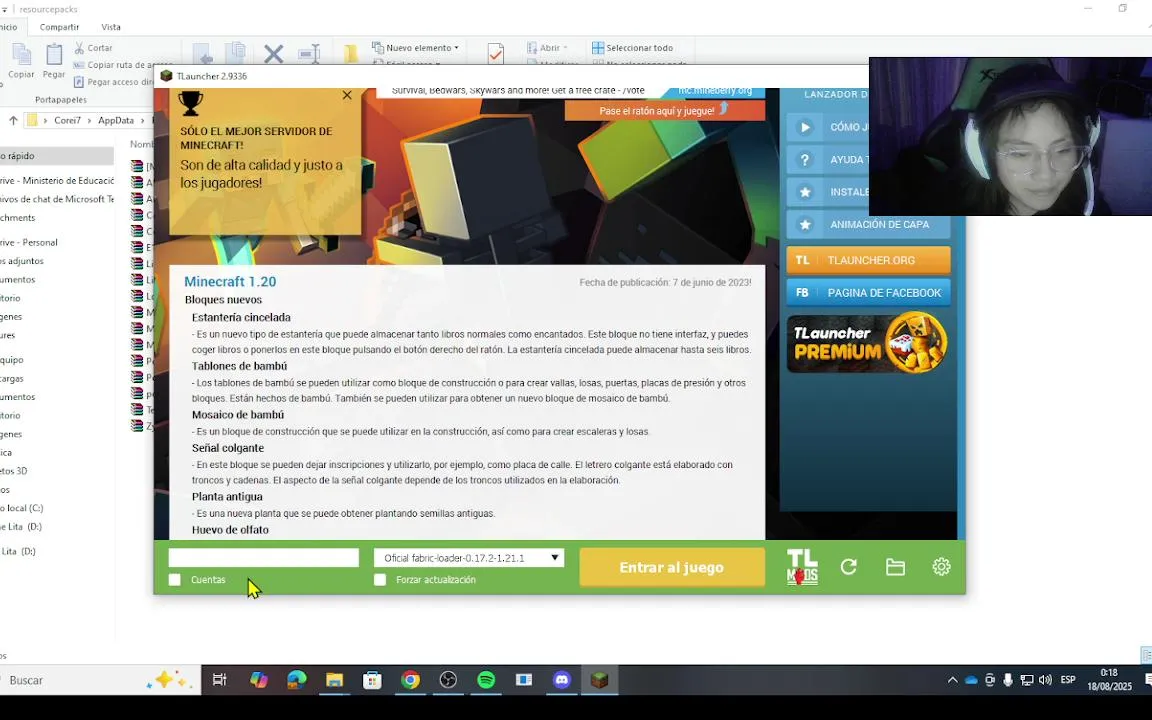The height and width of the screenshot is (720, 1152).
Task: Click the Minecraft 1.20 heading
Action: 230,281
